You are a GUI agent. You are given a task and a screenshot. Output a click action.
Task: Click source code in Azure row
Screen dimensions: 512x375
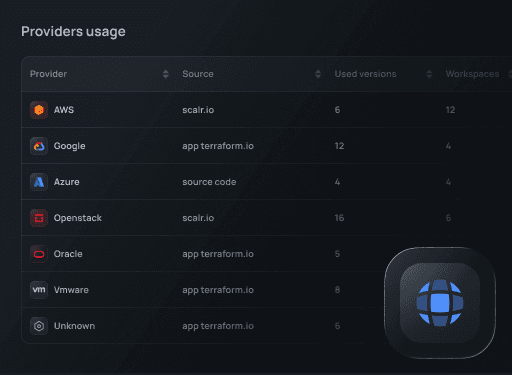tap(209, 182)
